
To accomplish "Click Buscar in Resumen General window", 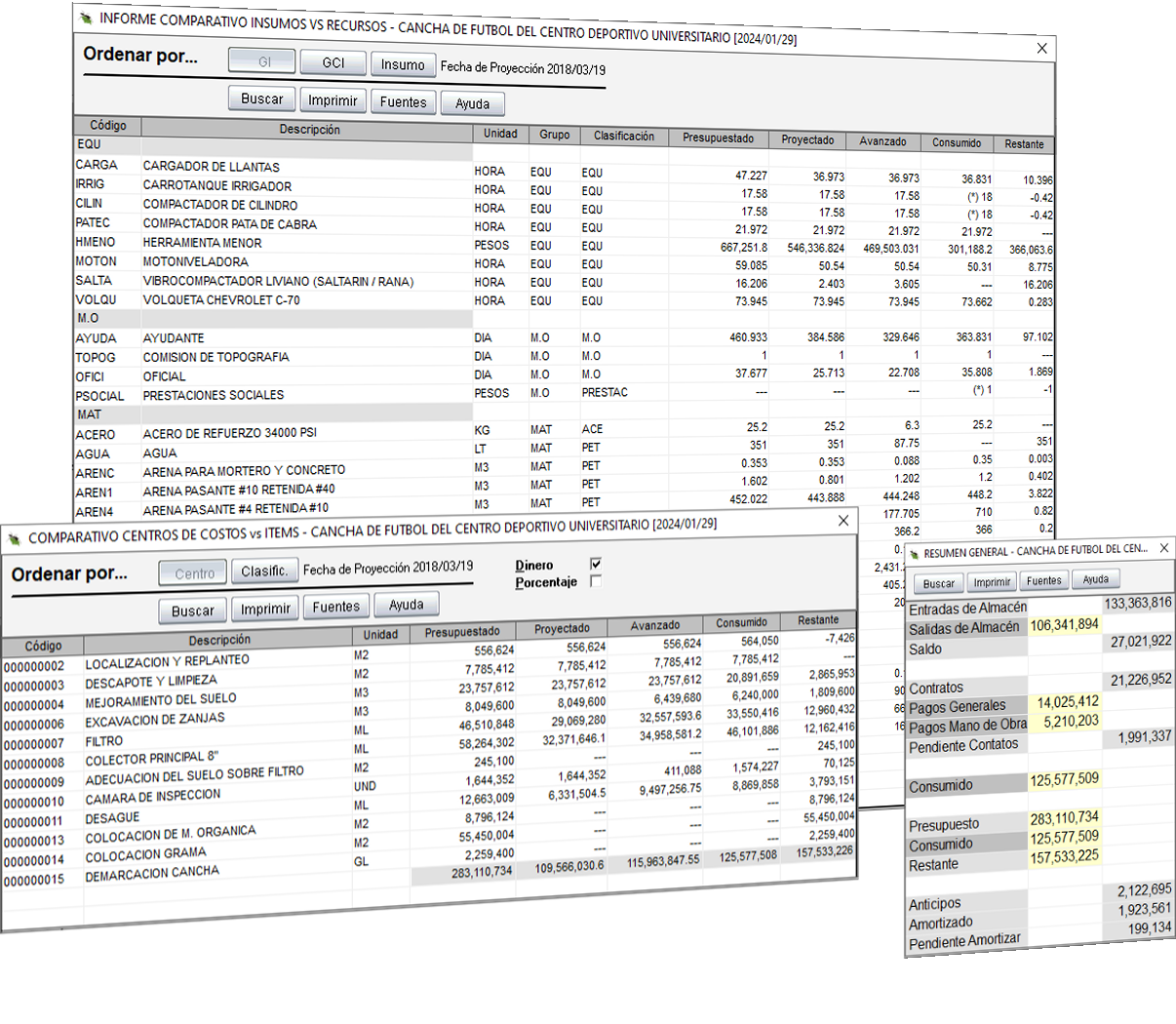I will (939, 583).
